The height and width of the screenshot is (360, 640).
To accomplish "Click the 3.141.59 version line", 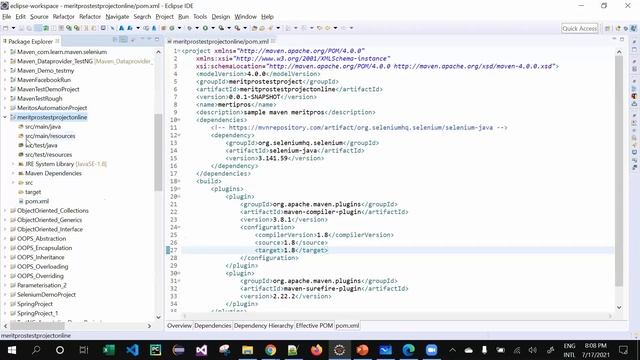I will coord(274,158).
